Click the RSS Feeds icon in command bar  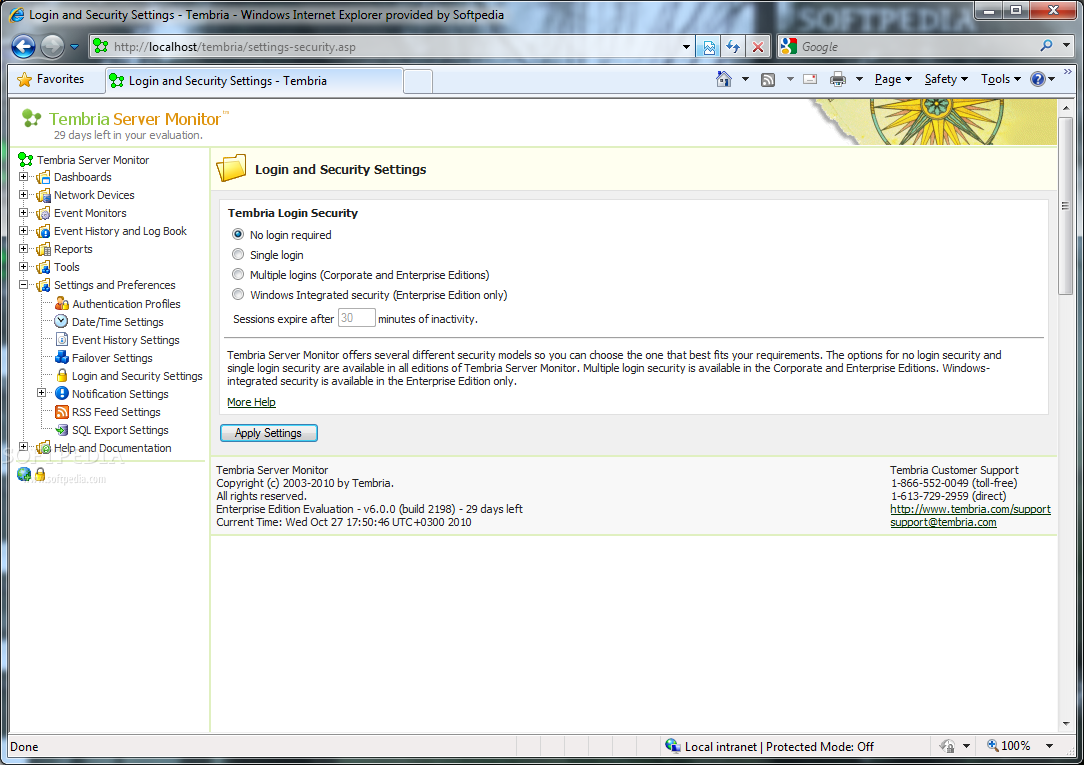768,79
